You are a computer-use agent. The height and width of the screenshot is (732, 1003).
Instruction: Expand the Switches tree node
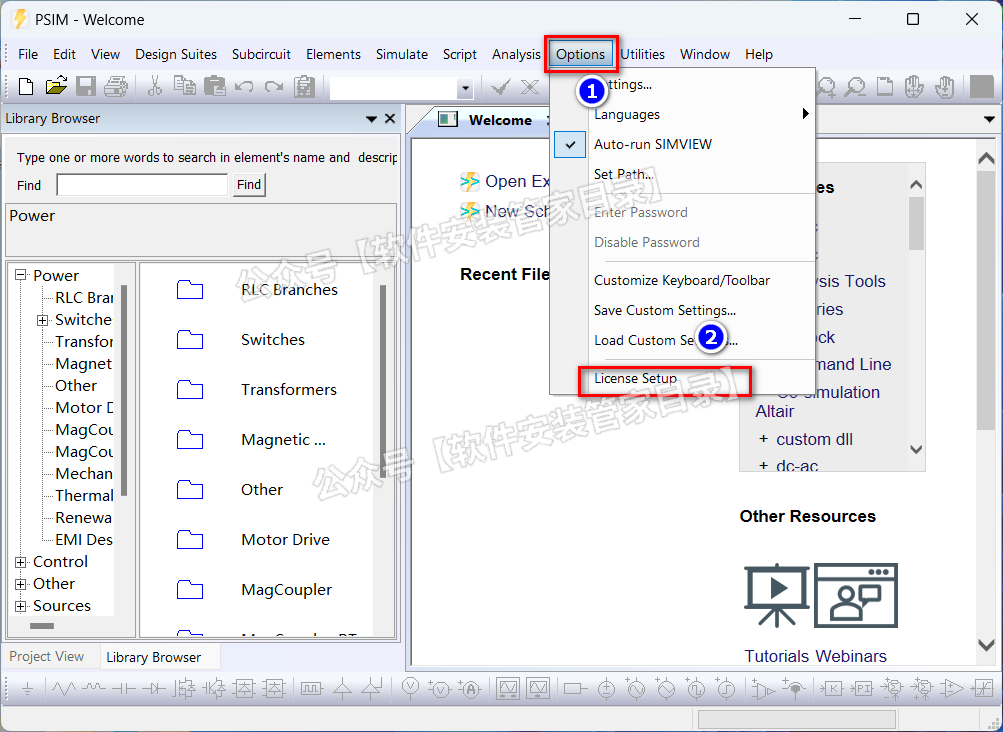tap(42, 320)
